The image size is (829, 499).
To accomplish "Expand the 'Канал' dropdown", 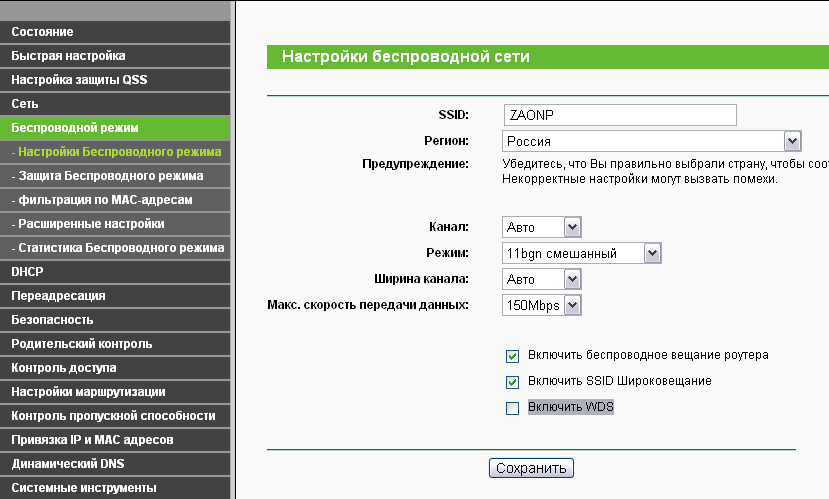I will tap(542, 228).
